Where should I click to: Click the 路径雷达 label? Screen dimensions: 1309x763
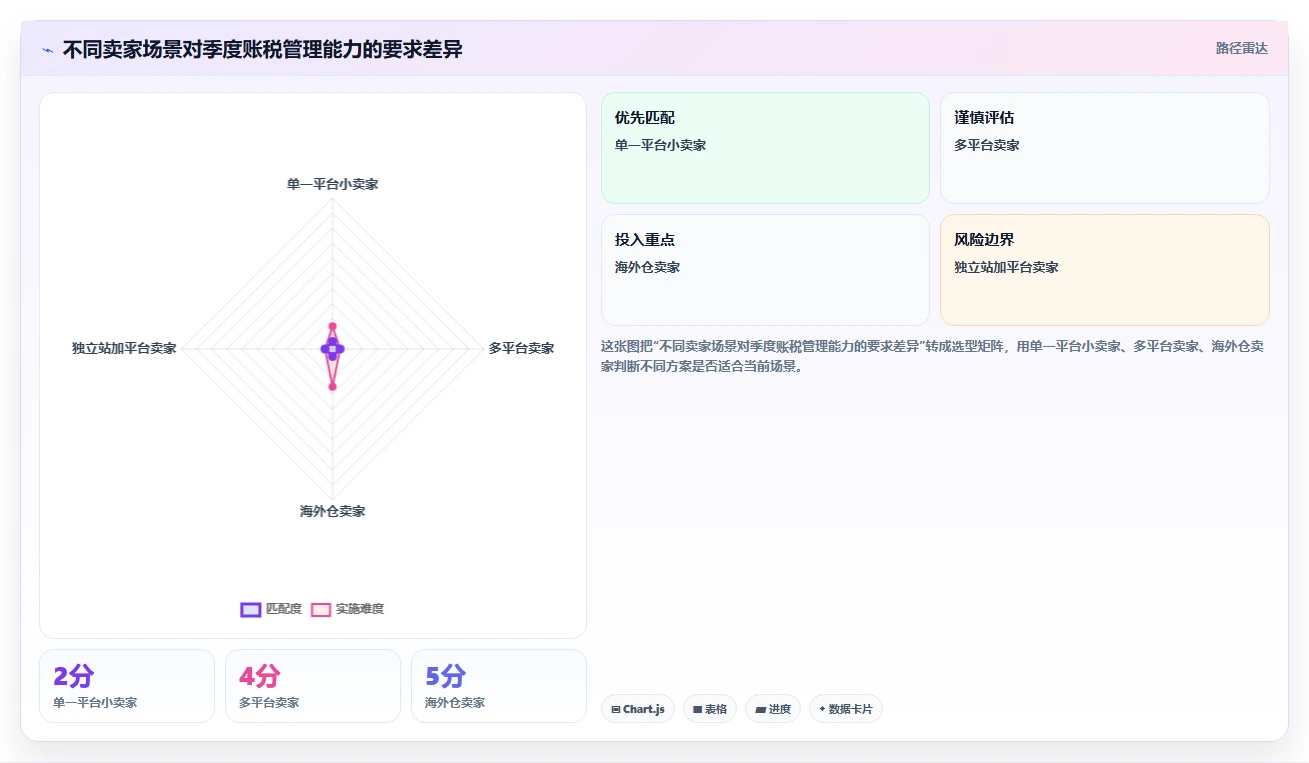pyautogui.click(x=1241, y=48)
